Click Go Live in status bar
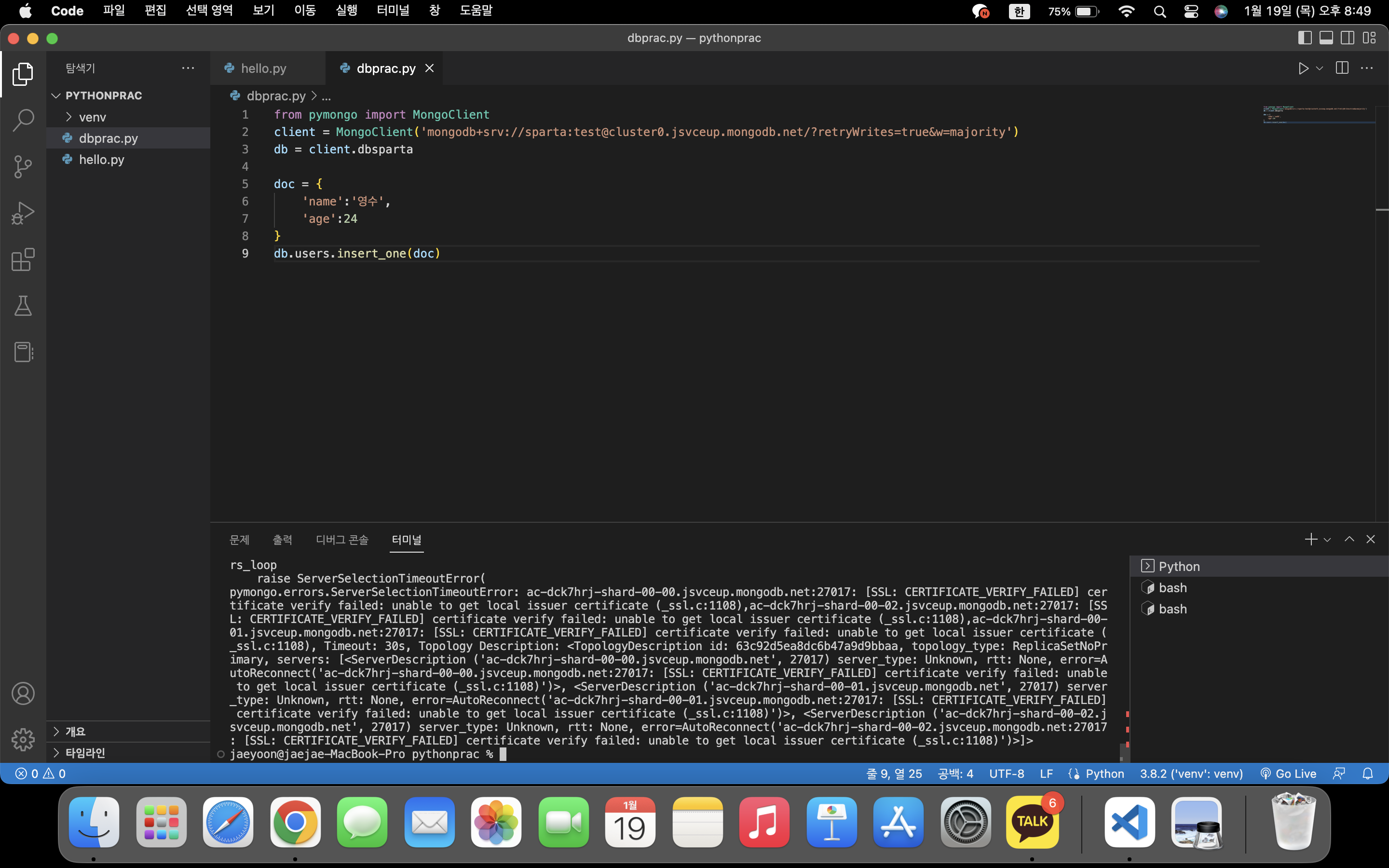Viewport: 1389px width, 868px height. pos(1288,774)
